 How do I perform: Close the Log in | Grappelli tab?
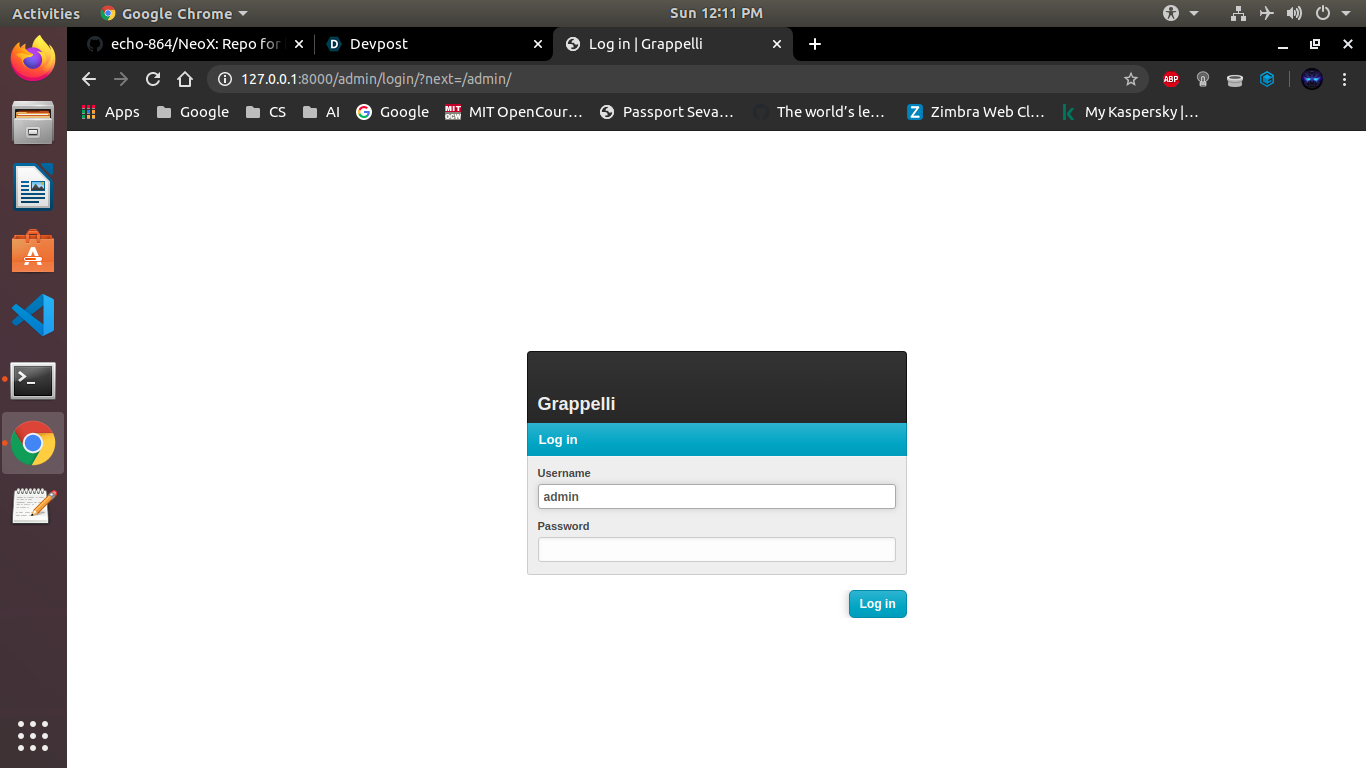tap(777, 44)
